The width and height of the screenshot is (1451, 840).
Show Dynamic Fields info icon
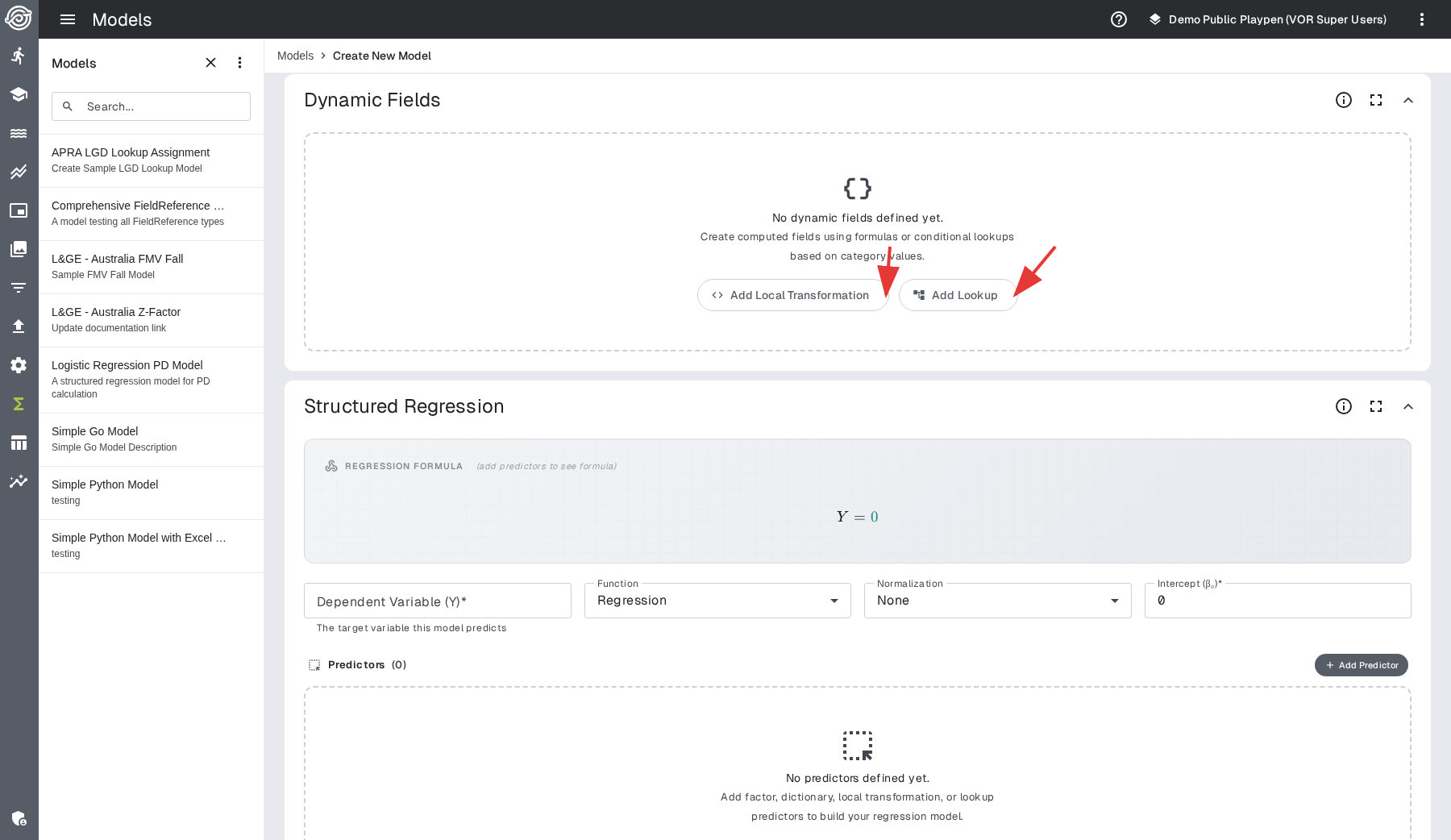pos(1343,100)
